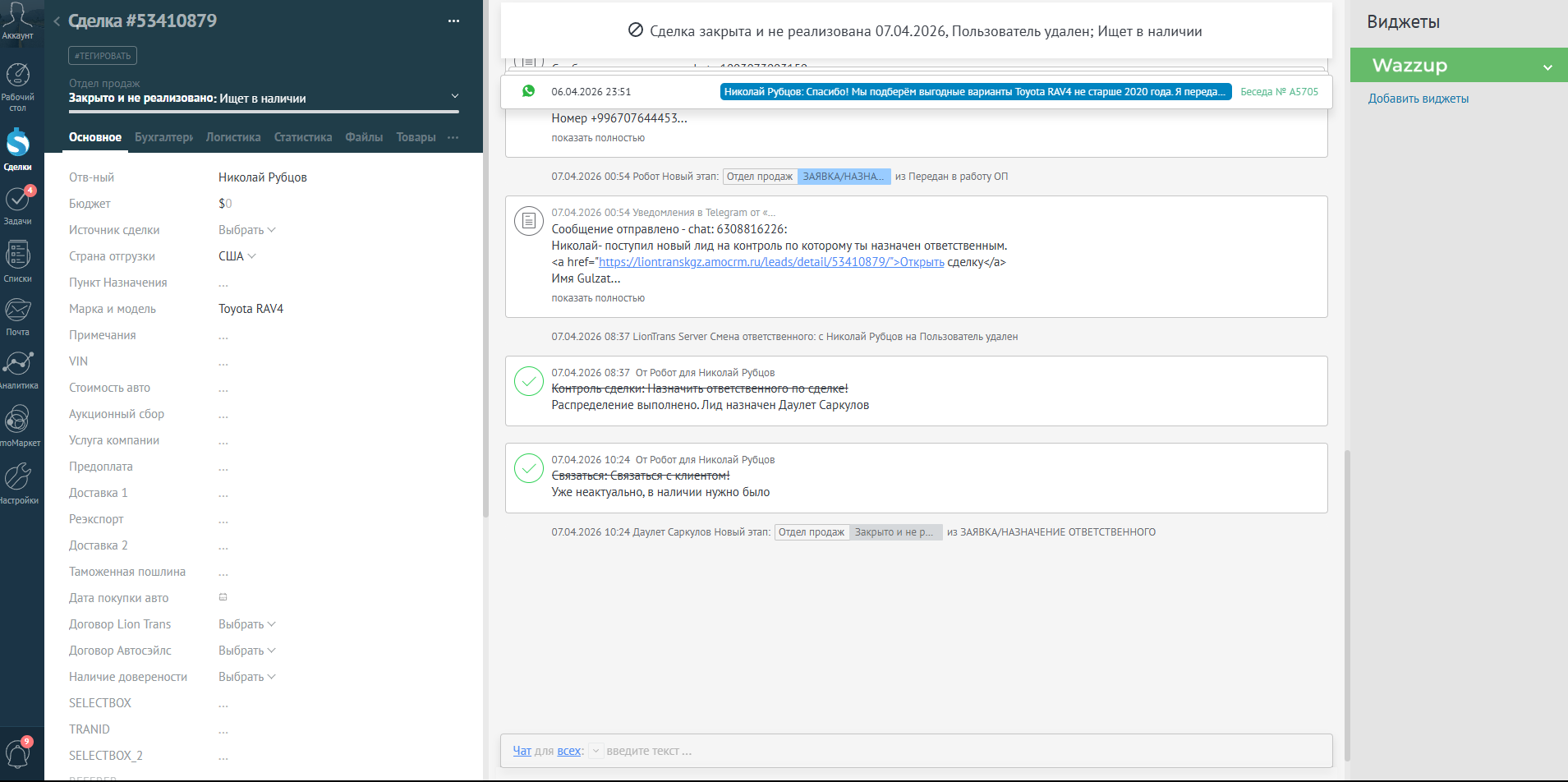The image size is (1568, 782).
Task: Open Беседа № A5705 conversation link
Action: point(1279,92)
